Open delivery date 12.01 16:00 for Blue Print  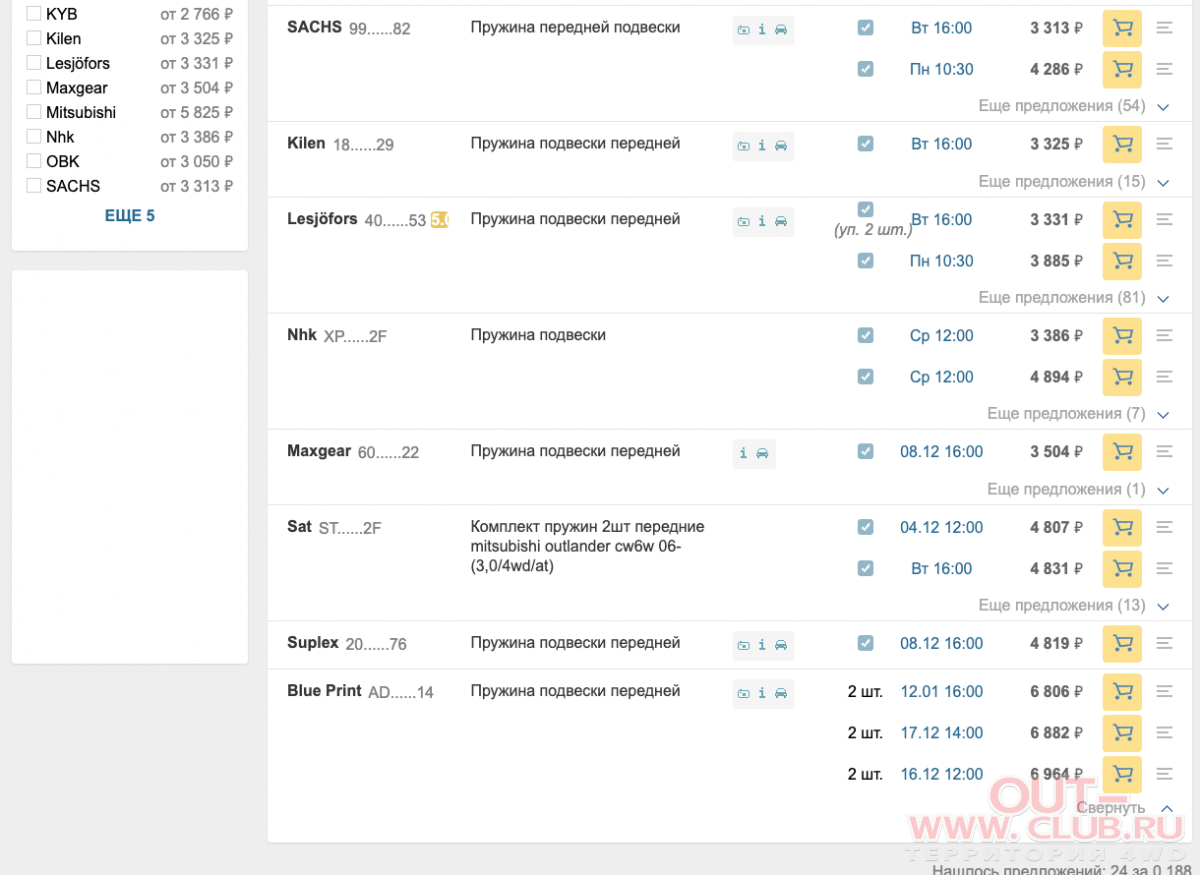point(941,692)
